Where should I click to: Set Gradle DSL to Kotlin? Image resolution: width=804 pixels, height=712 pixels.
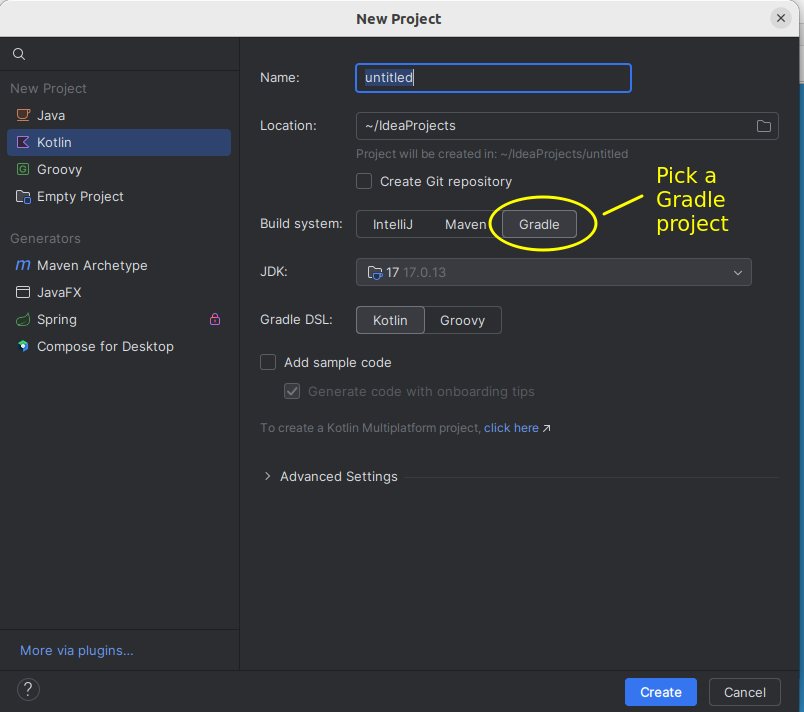pos(390,320)
